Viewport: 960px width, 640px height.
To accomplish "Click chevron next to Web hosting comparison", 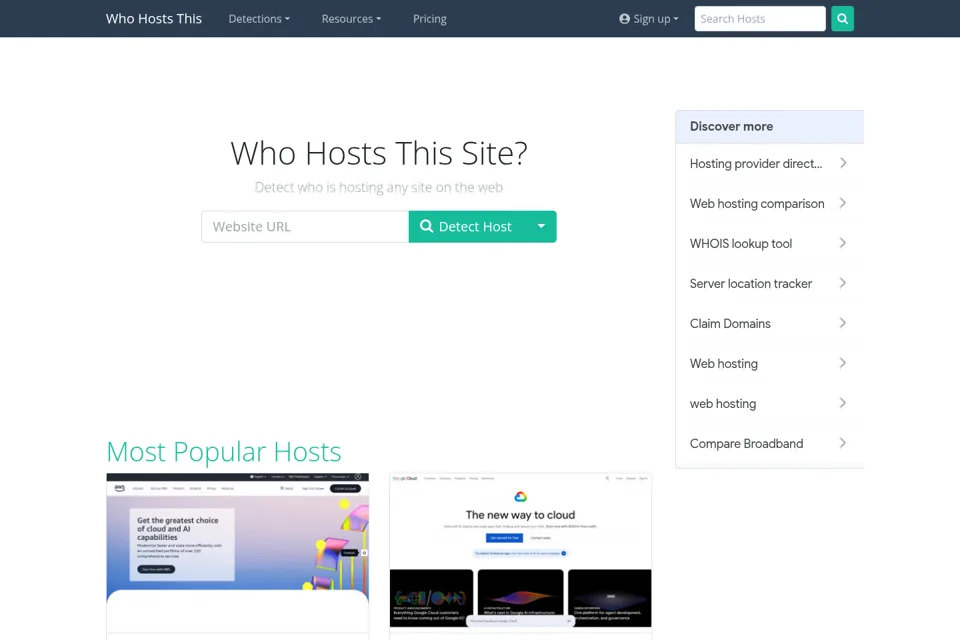I will [843, 203].
